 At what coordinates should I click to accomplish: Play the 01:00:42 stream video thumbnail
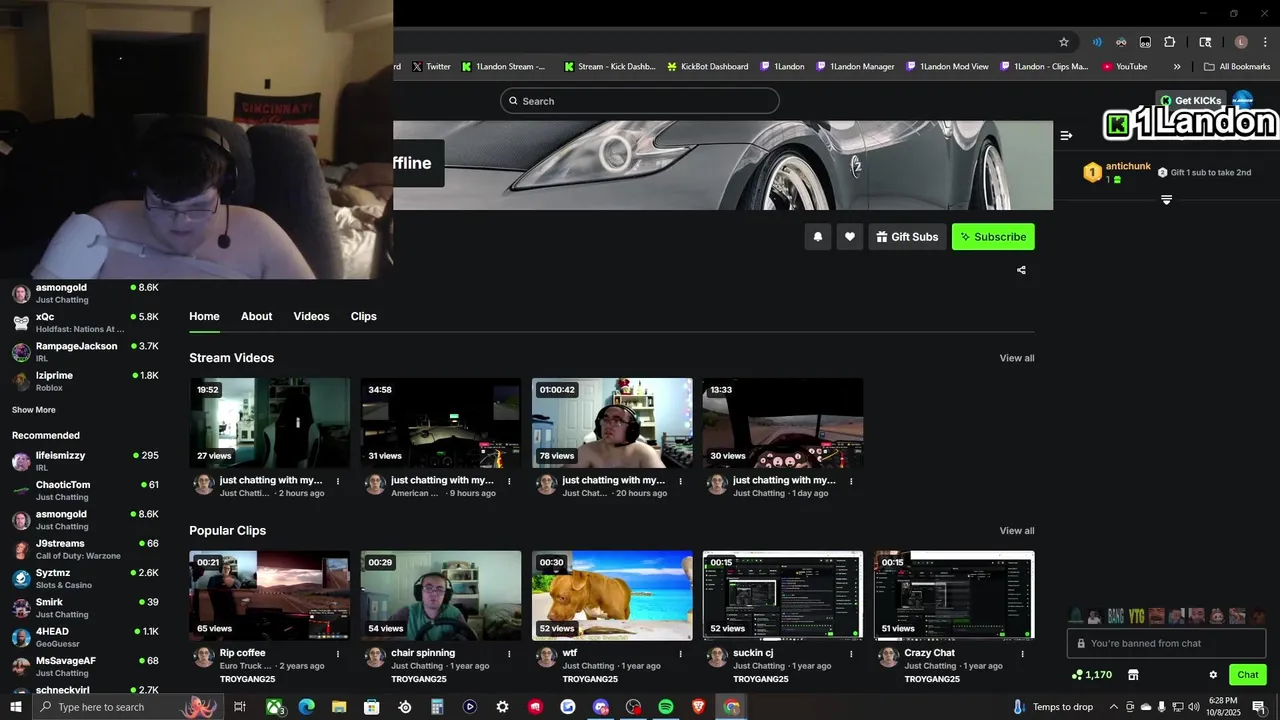612,423
